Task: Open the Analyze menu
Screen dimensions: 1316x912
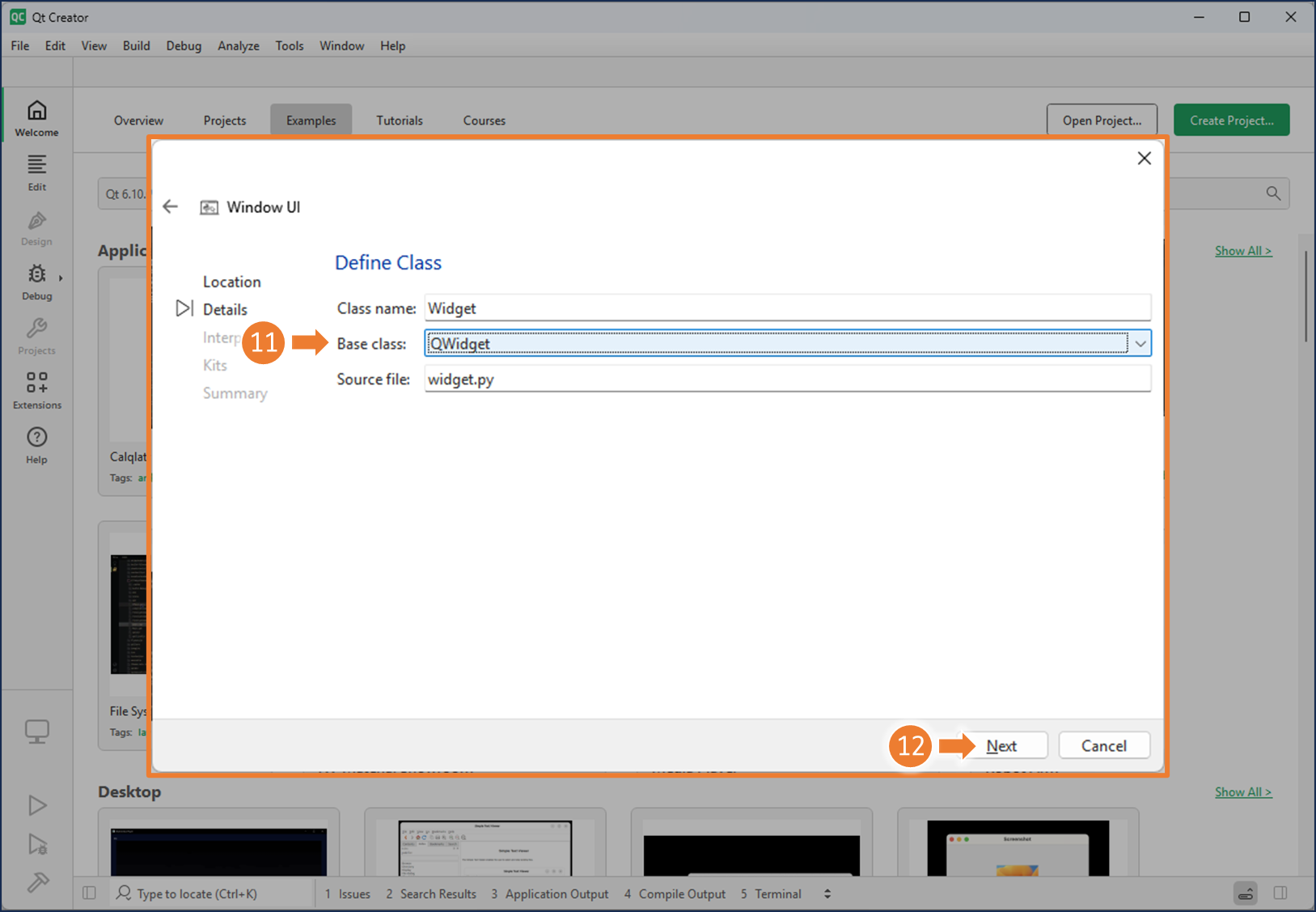Action: [239, 46]
